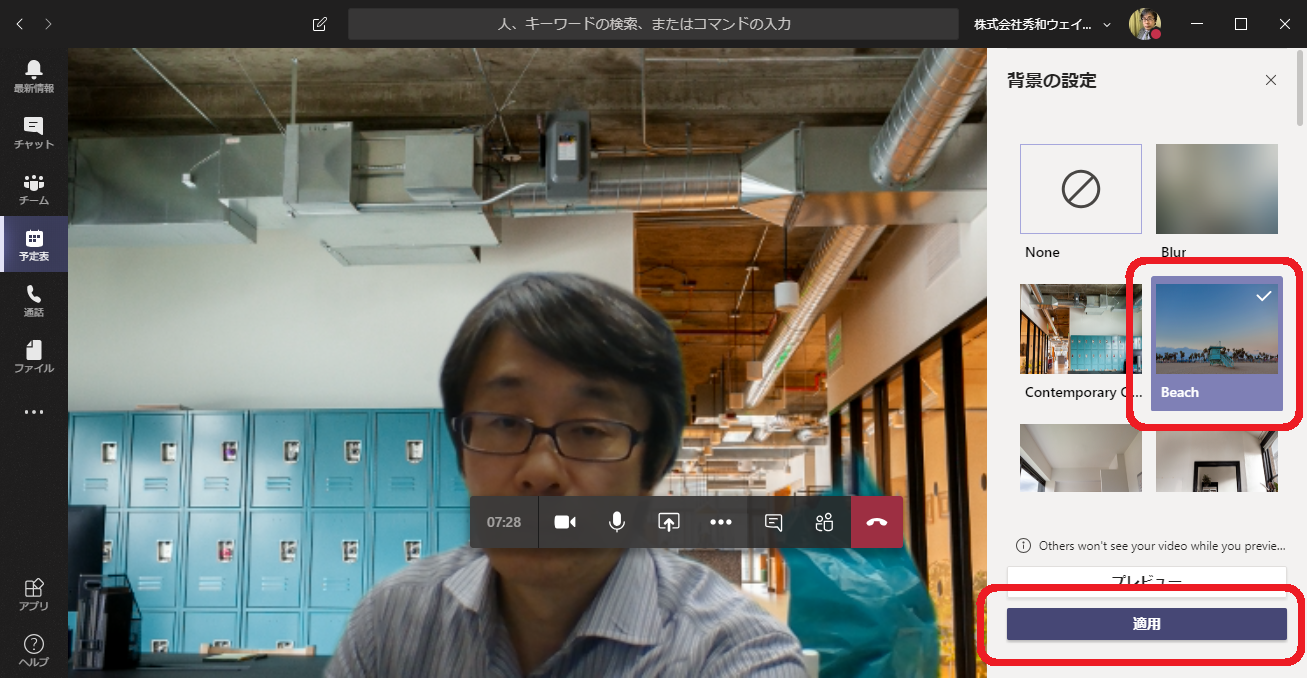Show participants from call toolbar
Viewport: 1307px width, 678px height.
point(824,522)
